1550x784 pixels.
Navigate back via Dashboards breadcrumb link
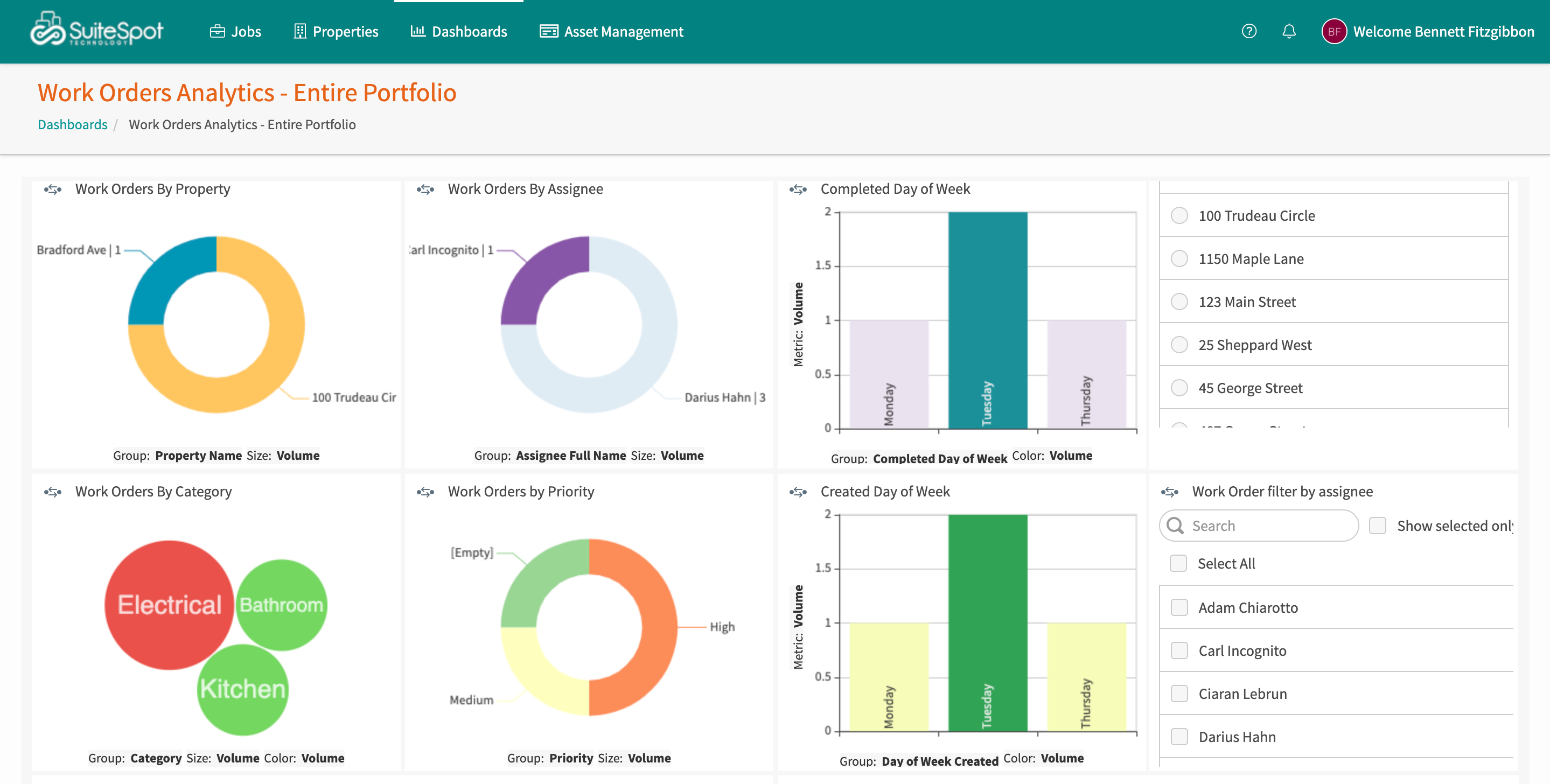click(72, 124)
